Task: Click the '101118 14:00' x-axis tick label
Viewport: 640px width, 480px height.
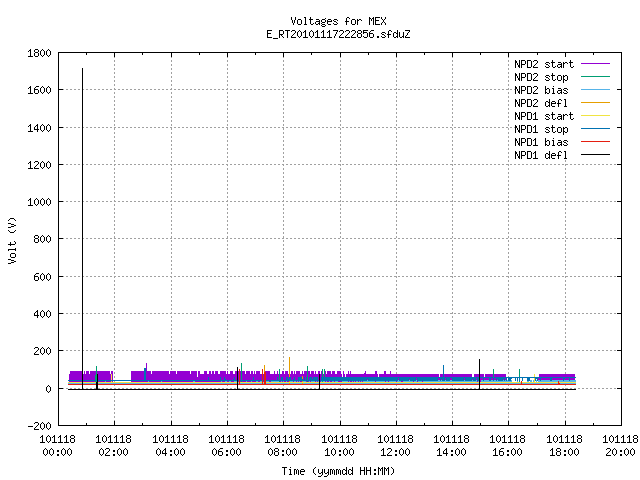Action: [451, 446]
